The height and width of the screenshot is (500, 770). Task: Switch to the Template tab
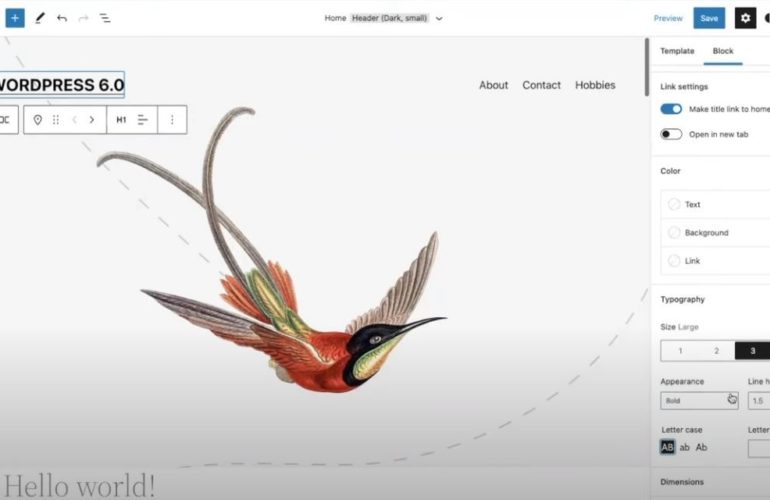pyautogui.click(x=677, y=51)
